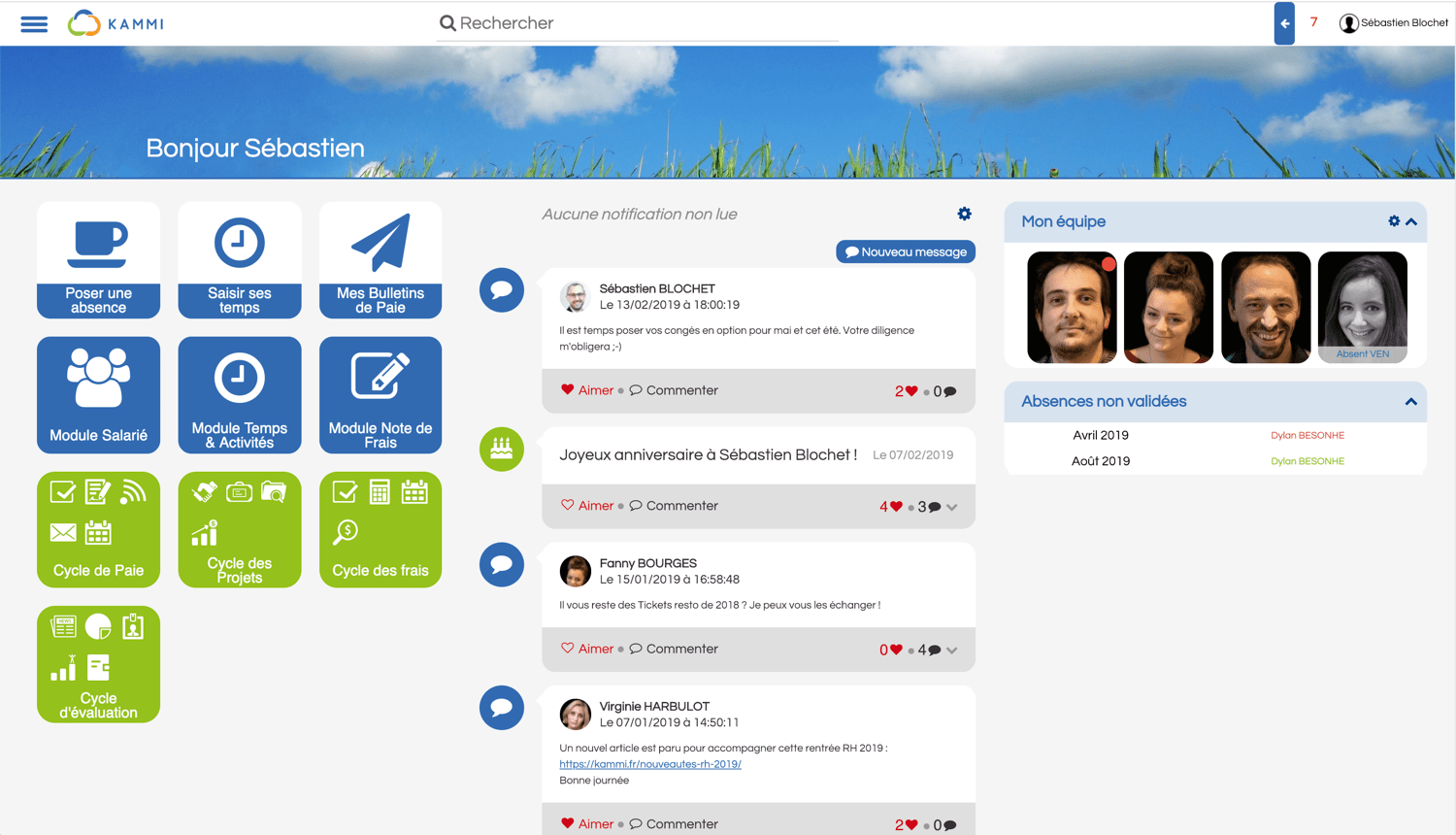
Task: Toggle Aimer on Sébastien BLOCHET's post
Action: 587,390
